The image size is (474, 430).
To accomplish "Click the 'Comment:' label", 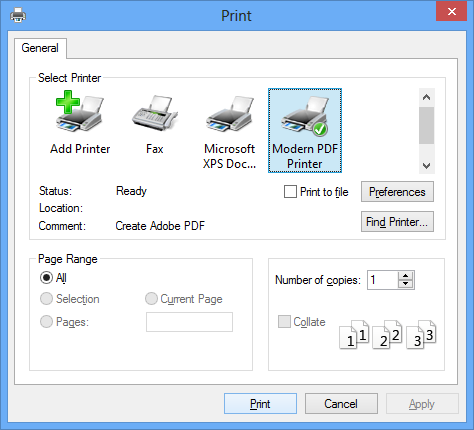I will [62, 226].
